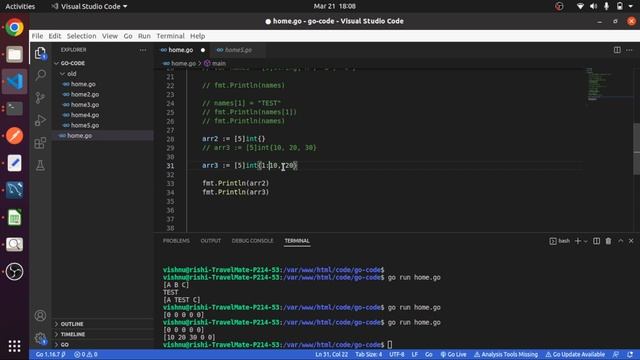
Task: Open the system menu arrow in top bar
Action: pos(631,6)
